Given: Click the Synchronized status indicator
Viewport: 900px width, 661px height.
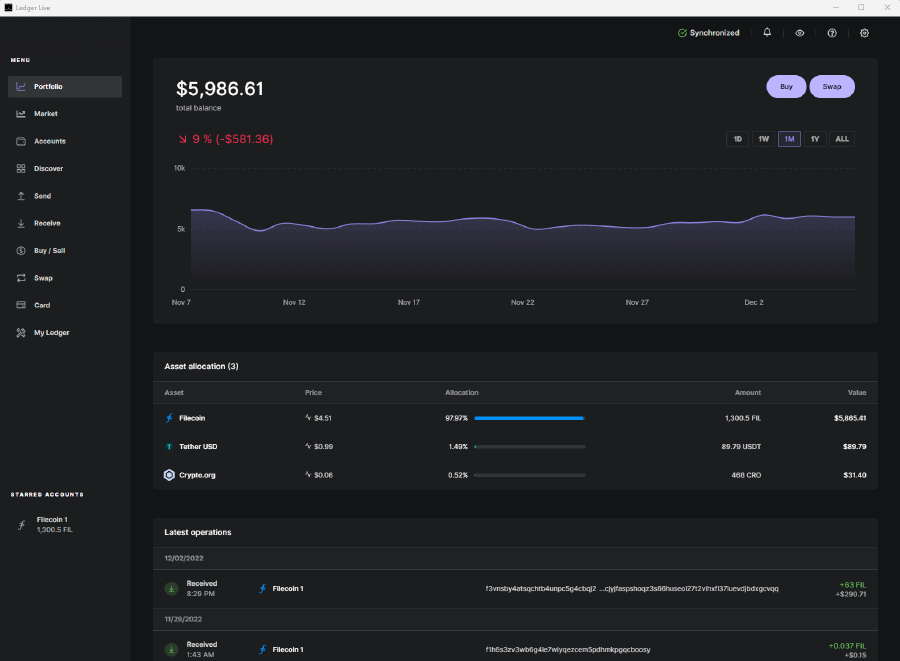Looking at the screenshot, I should 709,33.
